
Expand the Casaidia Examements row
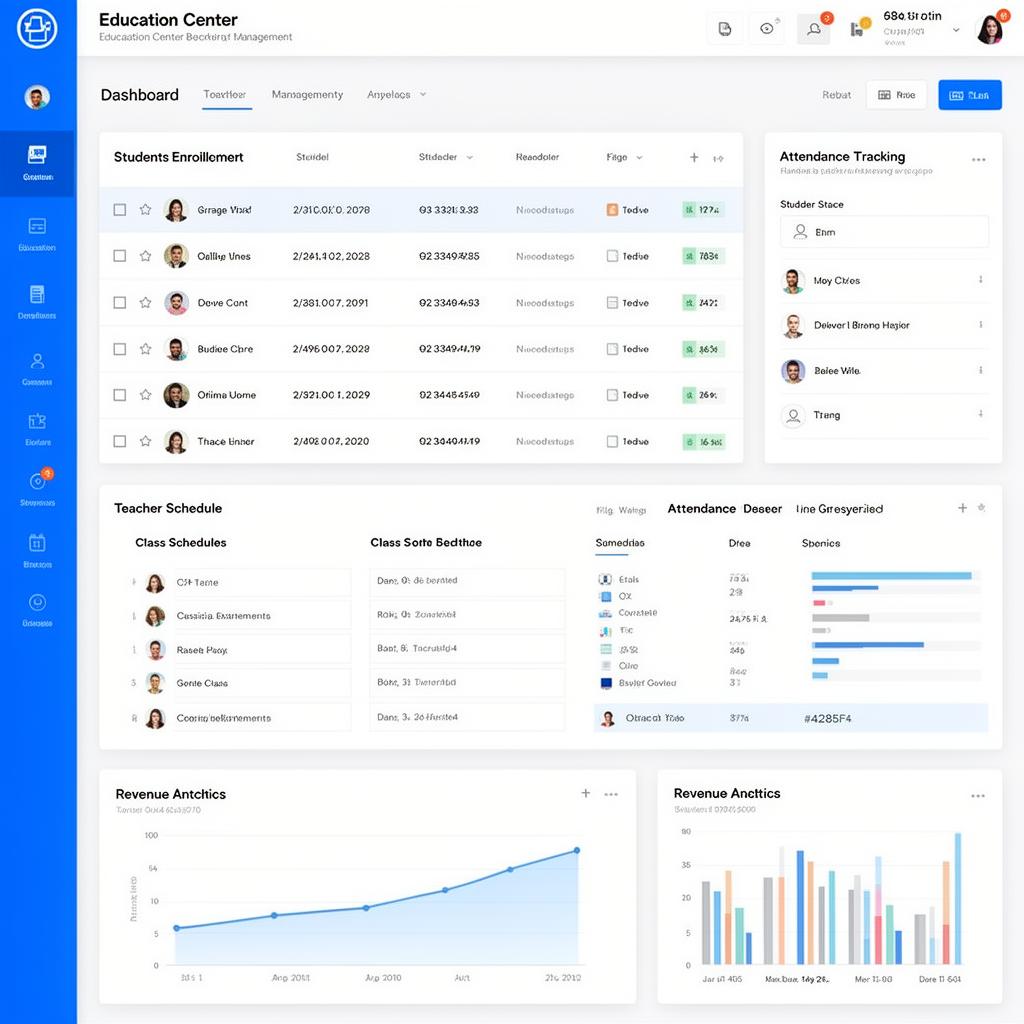(x=134, y=616)
